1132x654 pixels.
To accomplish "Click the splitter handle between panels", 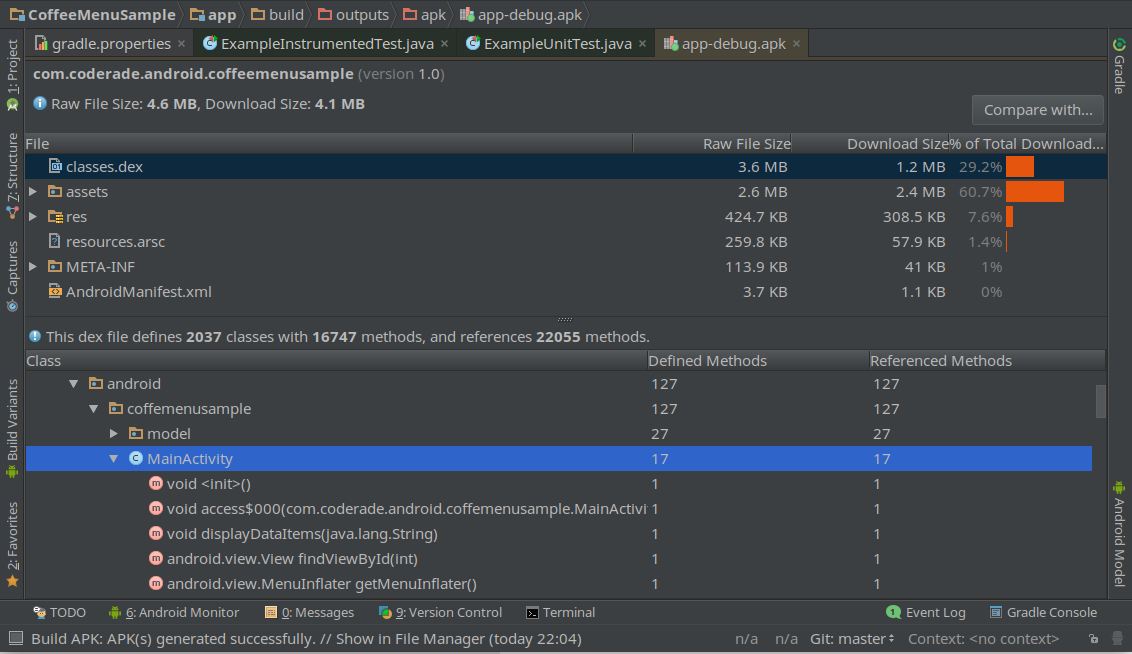I will click(565, 318).
